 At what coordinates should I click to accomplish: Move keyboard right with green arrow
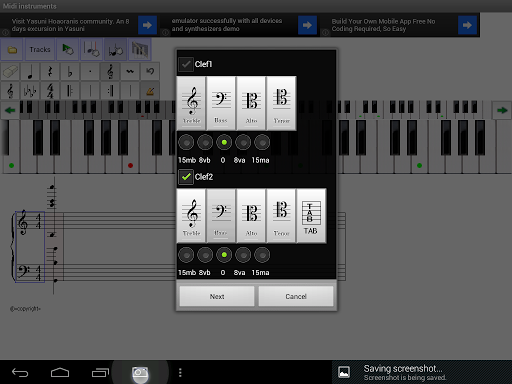coord(502,110)
